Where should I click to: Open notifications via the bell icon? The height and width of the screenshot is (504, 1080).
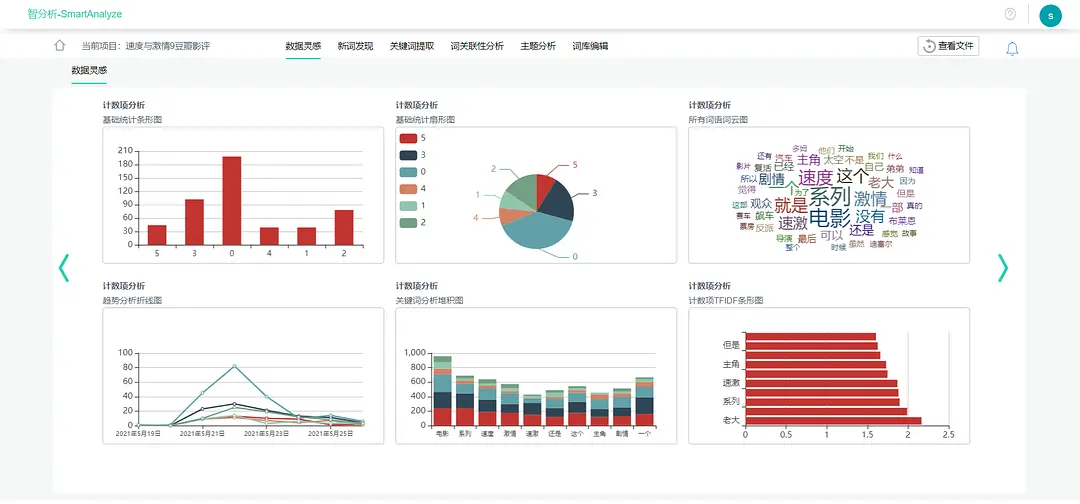(x=1012, y=48)
